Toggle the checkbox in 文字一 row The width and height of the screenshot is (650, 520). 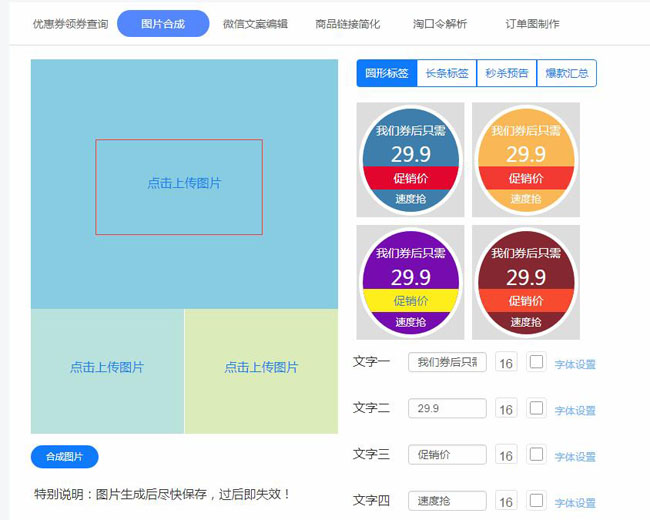point(536,362)
